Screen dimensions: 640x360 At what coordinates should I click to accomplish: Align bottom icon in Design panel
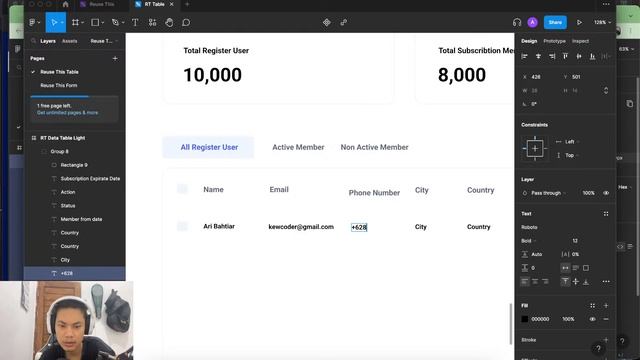pyautogui.click(x=592, y=56)
